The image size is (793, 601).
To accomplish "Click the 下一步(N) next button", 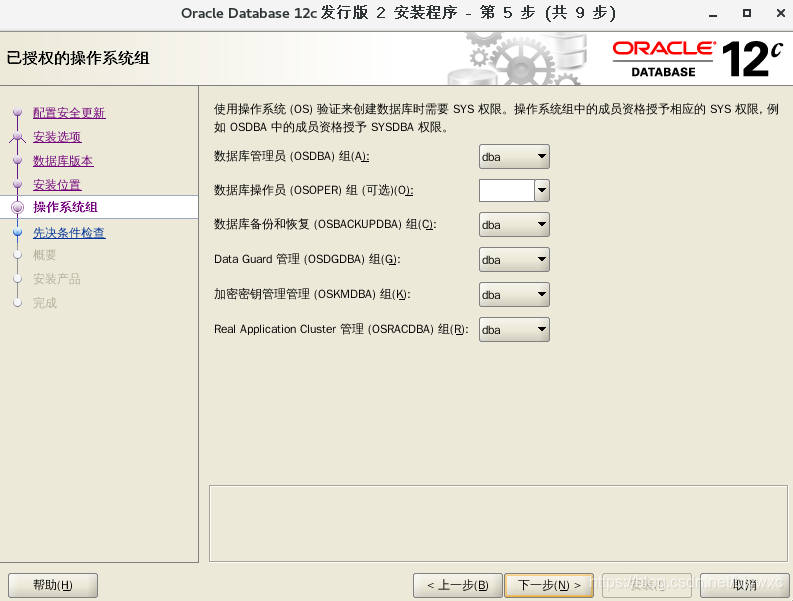I will tap(549, 585).
